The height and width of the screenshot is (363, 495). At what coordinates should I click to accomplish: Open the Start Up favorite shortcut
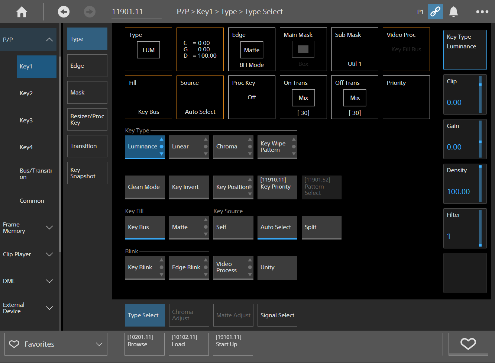[233, 344]
